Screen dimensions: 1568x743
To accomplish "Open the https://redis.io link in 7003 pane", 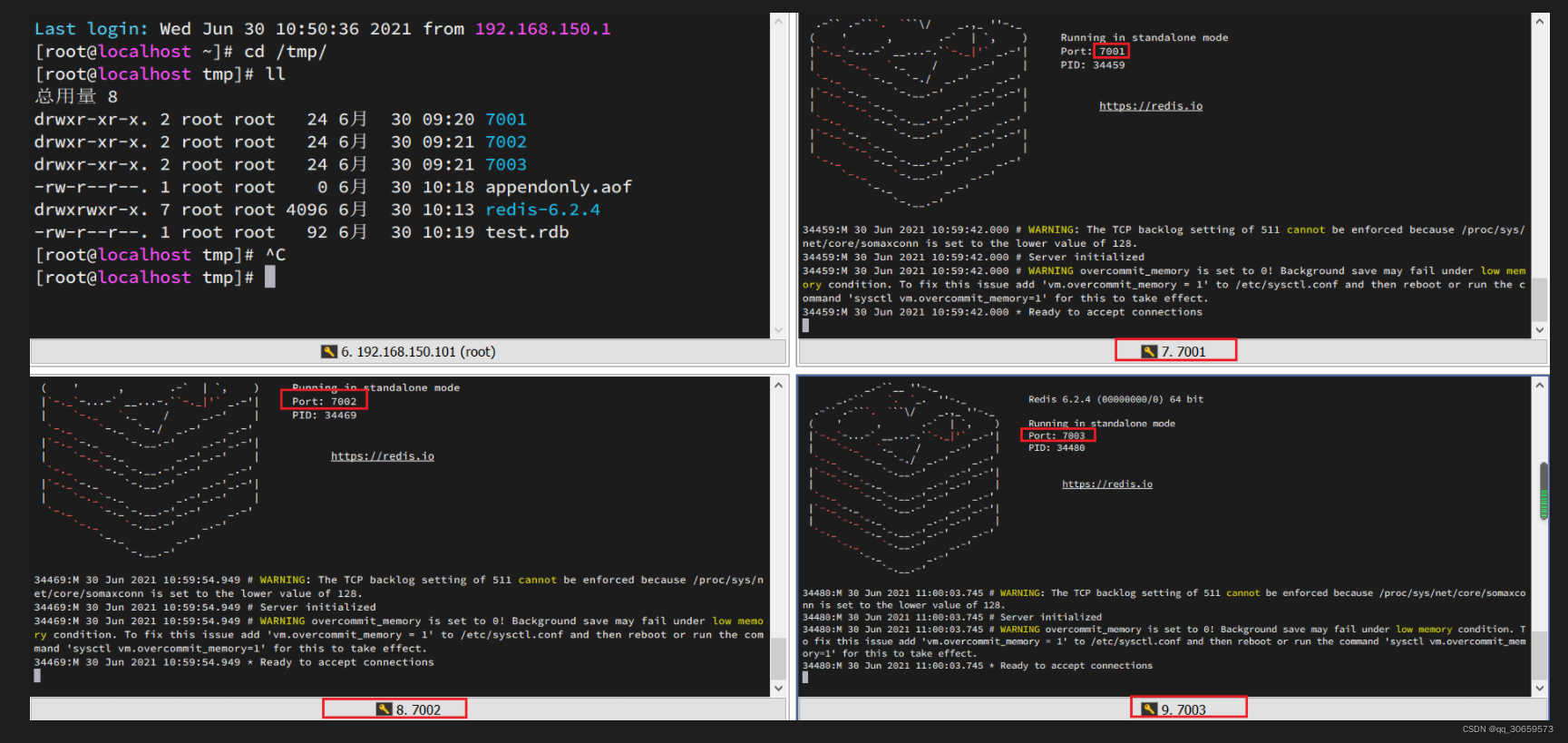I will point(1107,484).
